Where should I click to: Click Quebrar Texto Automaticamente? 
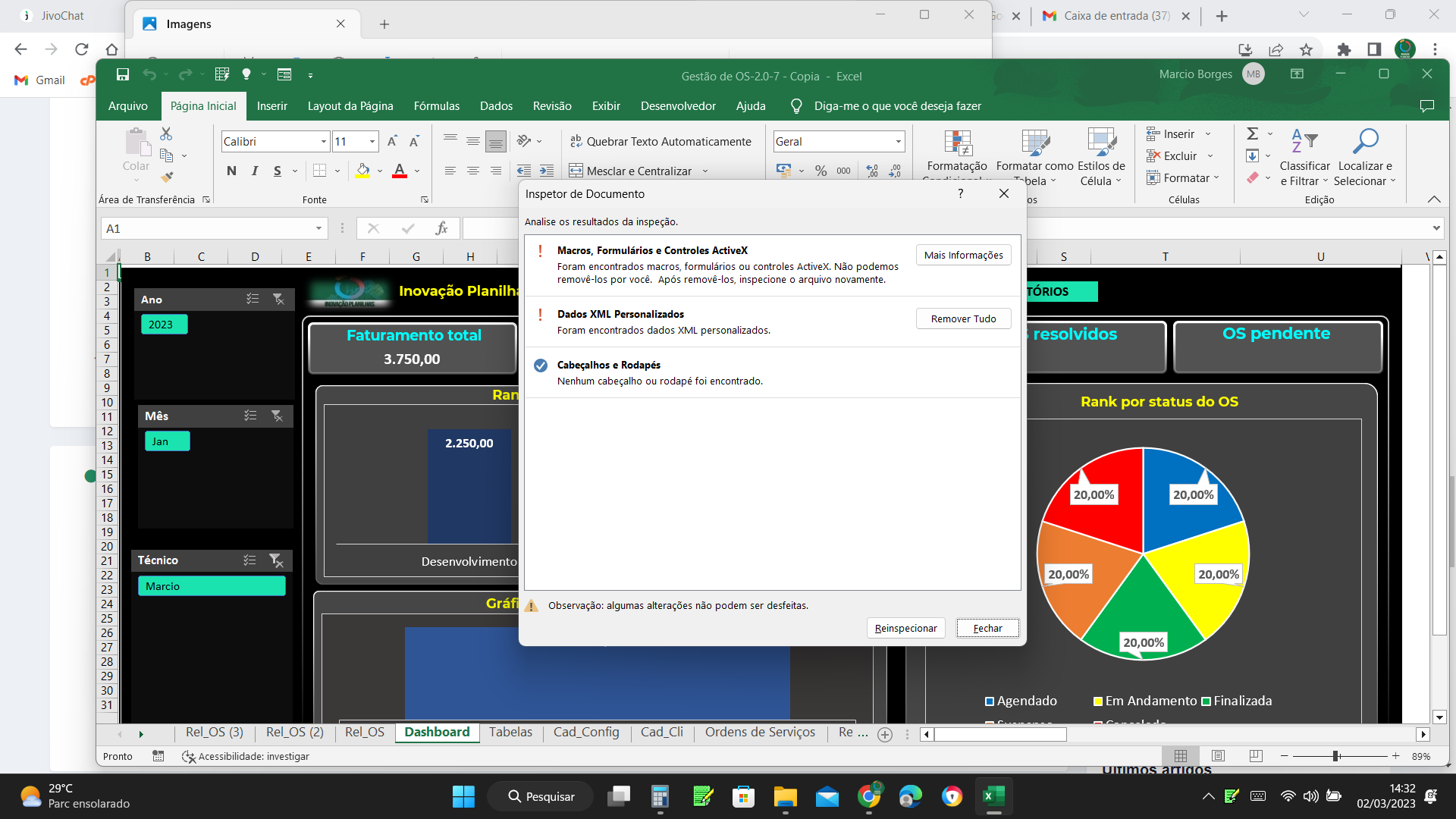(x=661, y=141)
